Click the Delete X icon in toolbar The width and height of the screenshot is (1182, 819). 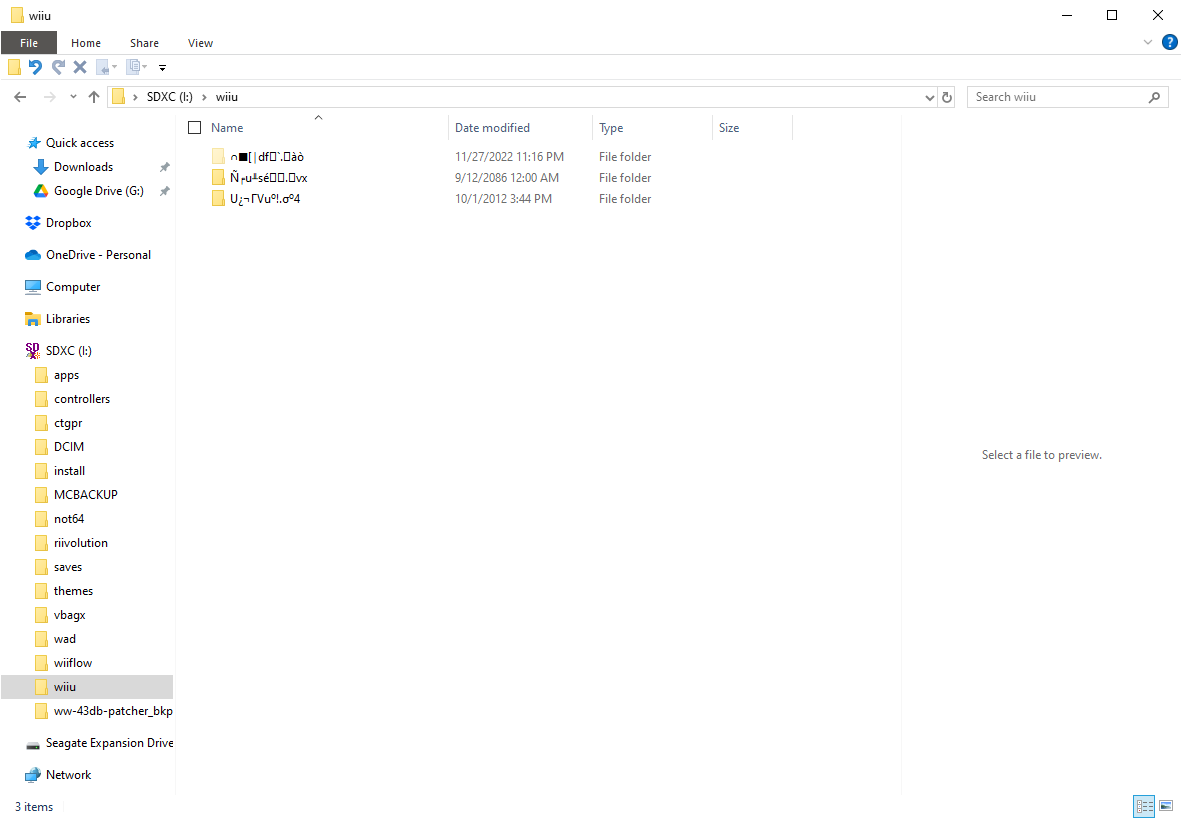point(80,67)
